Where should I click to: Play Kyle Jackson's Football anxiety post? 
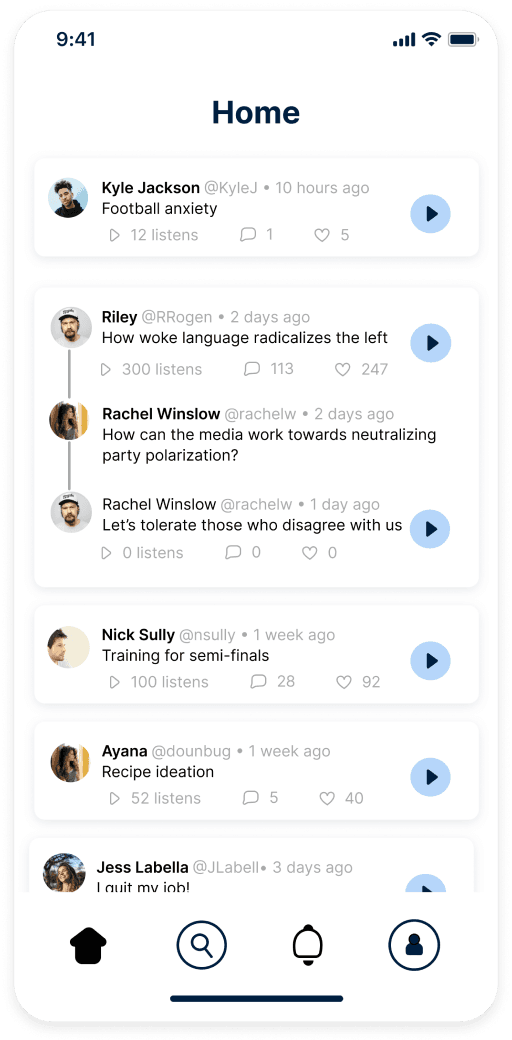[x=430, y=214]
